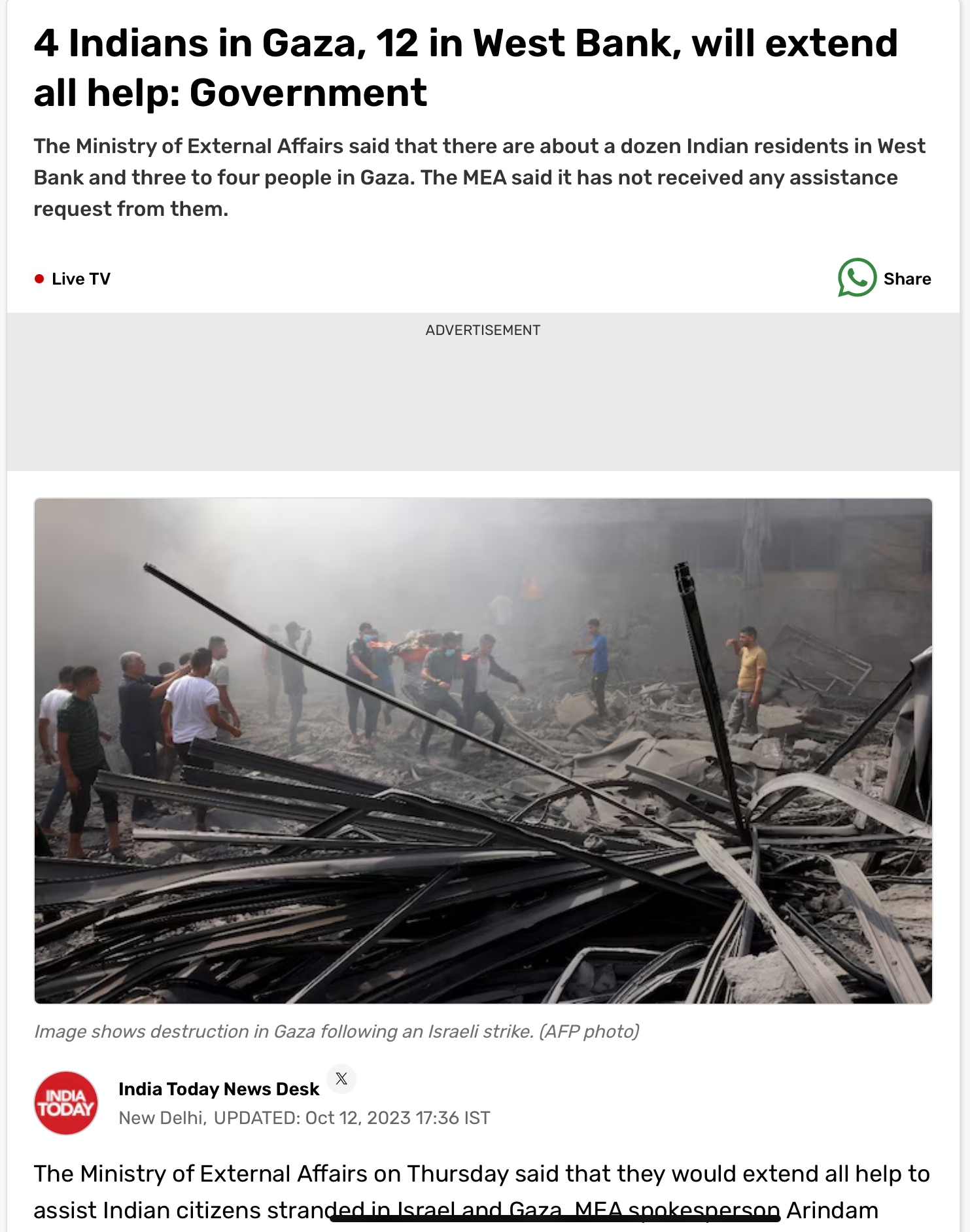Tap the empty grey advertisement banner area
The width and height of the screenshot is (970, 1232).
coord(483,406)
